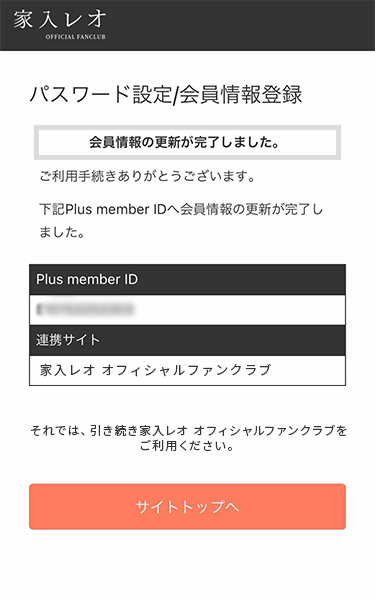Image resolution: width=375 pixels, height=600 pixels.
Task: Click the orange button's サイトトップへ label
Action: (188, 507)
